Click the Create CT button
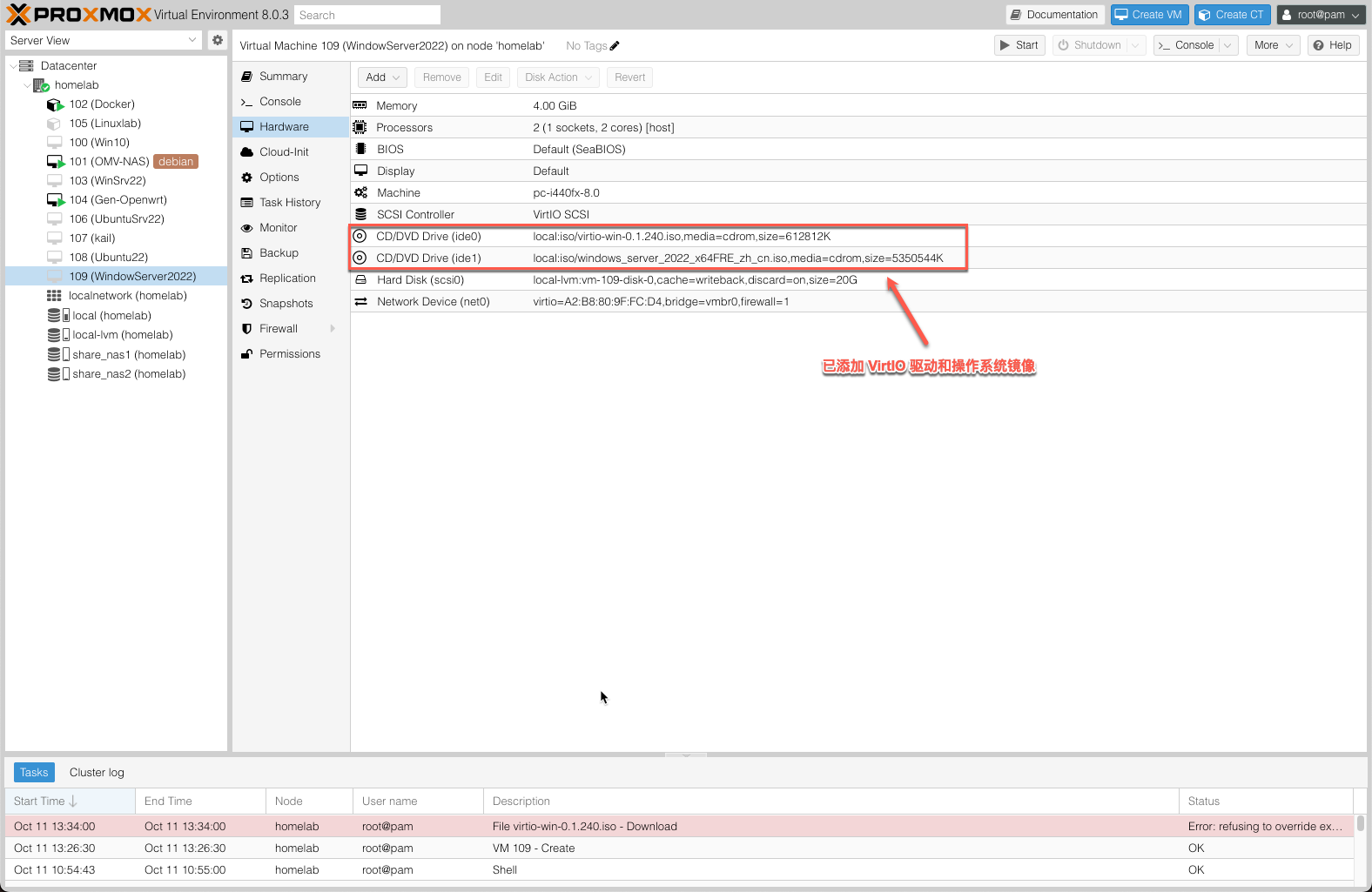Viewport: 1372px width, 892px height. (1232, 15)
